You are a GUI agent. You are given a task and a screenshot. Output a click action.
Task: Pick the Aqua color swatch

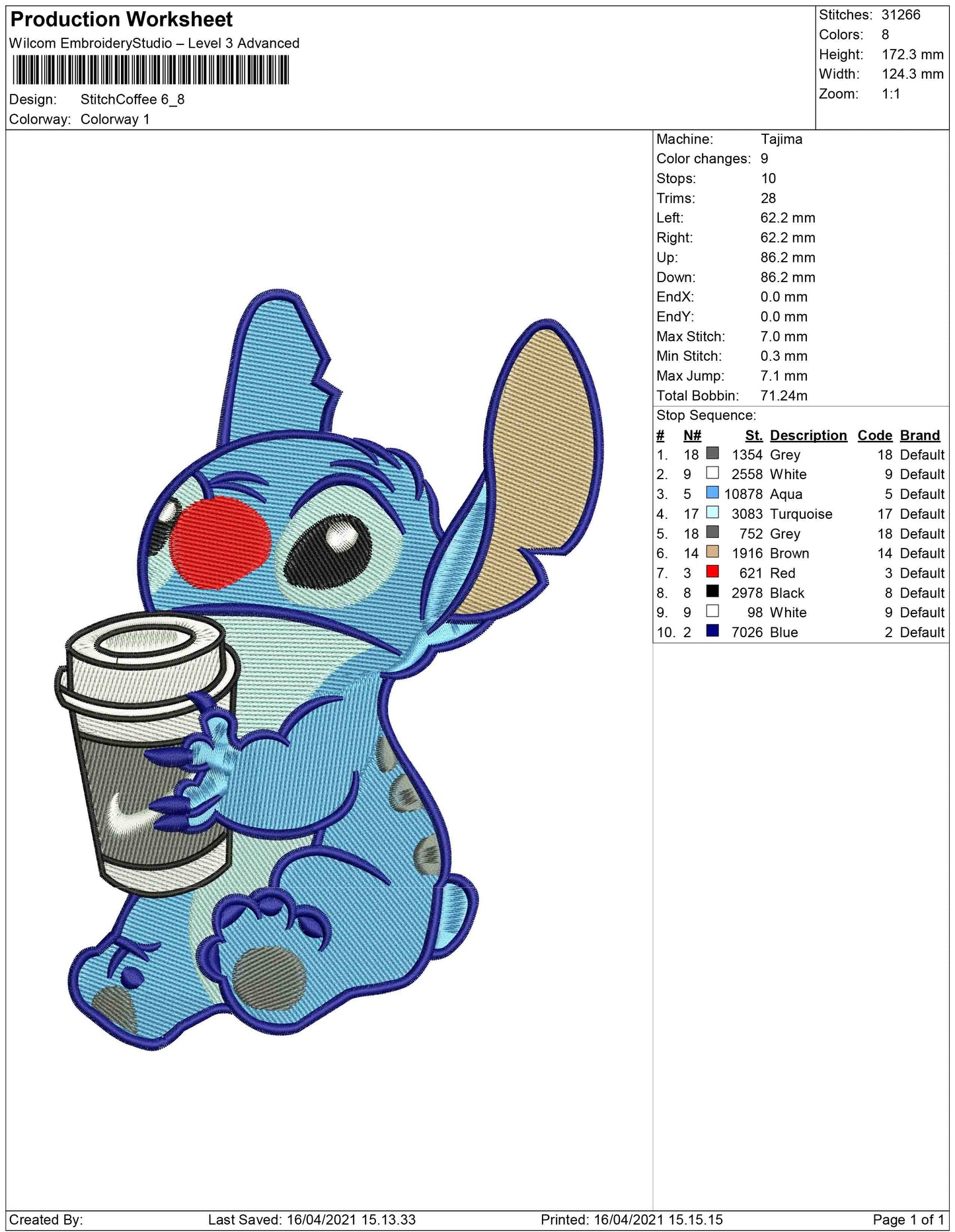point(712,493)
